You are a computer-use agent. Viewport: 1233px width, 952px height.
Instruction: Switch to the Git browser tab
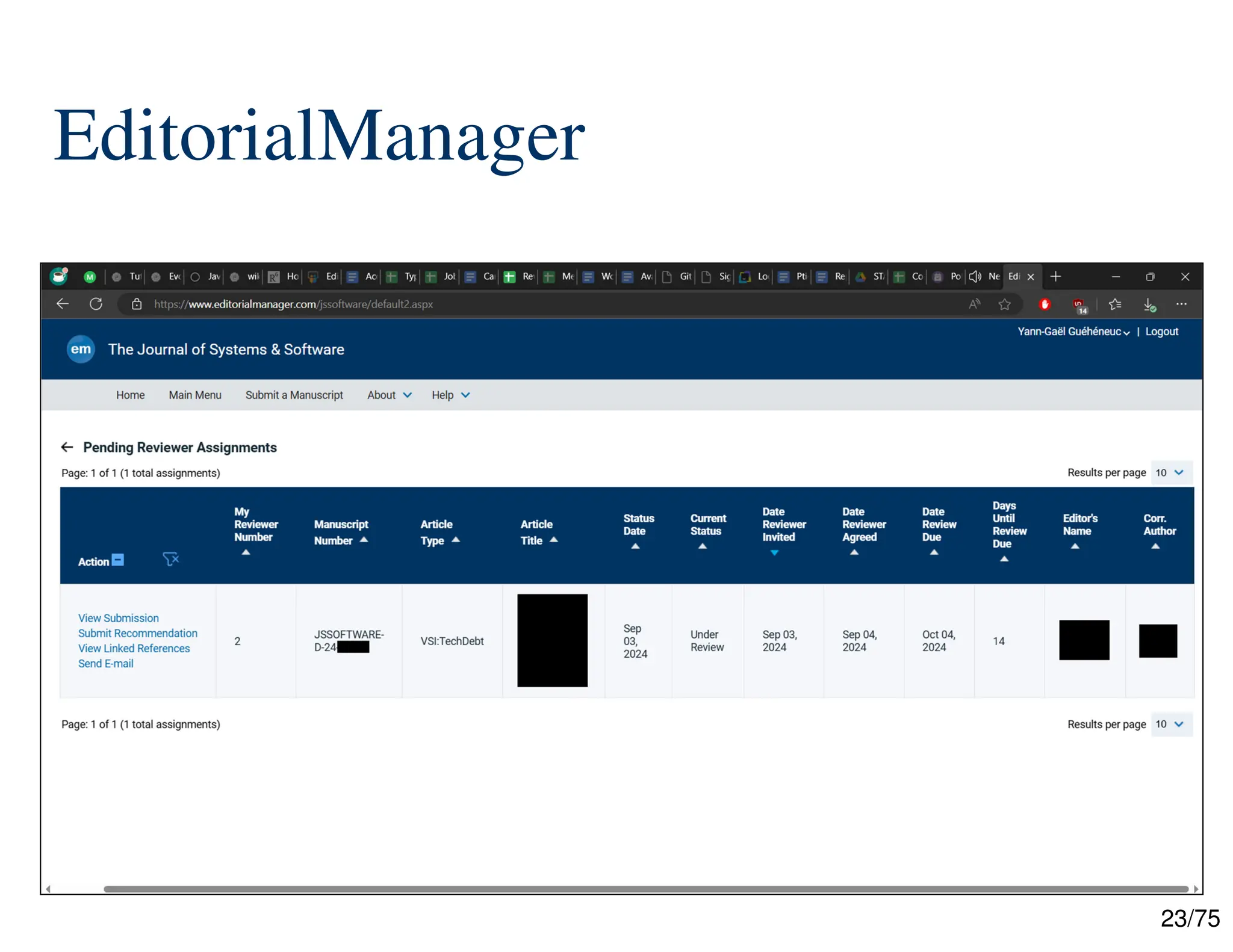click(x=677, y=276)
